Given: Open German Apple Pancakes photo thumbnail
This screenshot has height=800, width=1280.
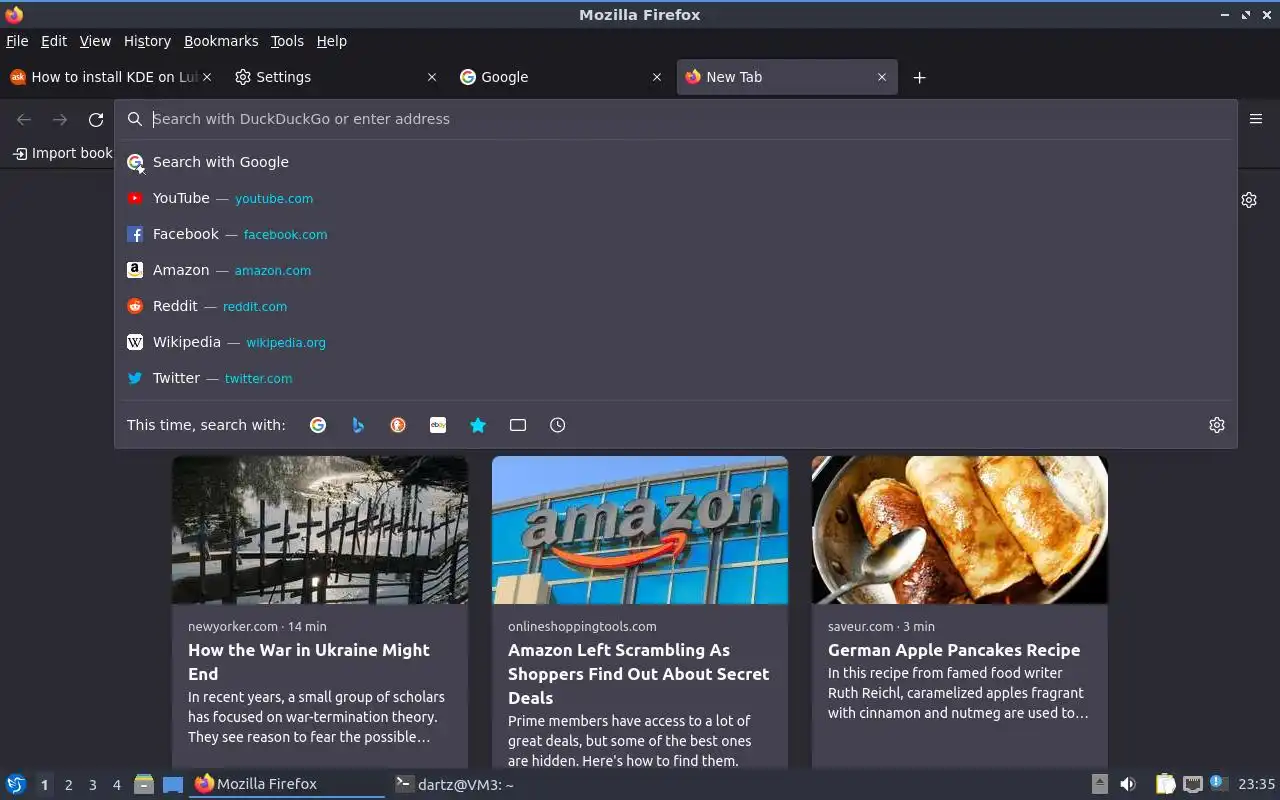Looking at the screenshot, I should tap(960, 530).
